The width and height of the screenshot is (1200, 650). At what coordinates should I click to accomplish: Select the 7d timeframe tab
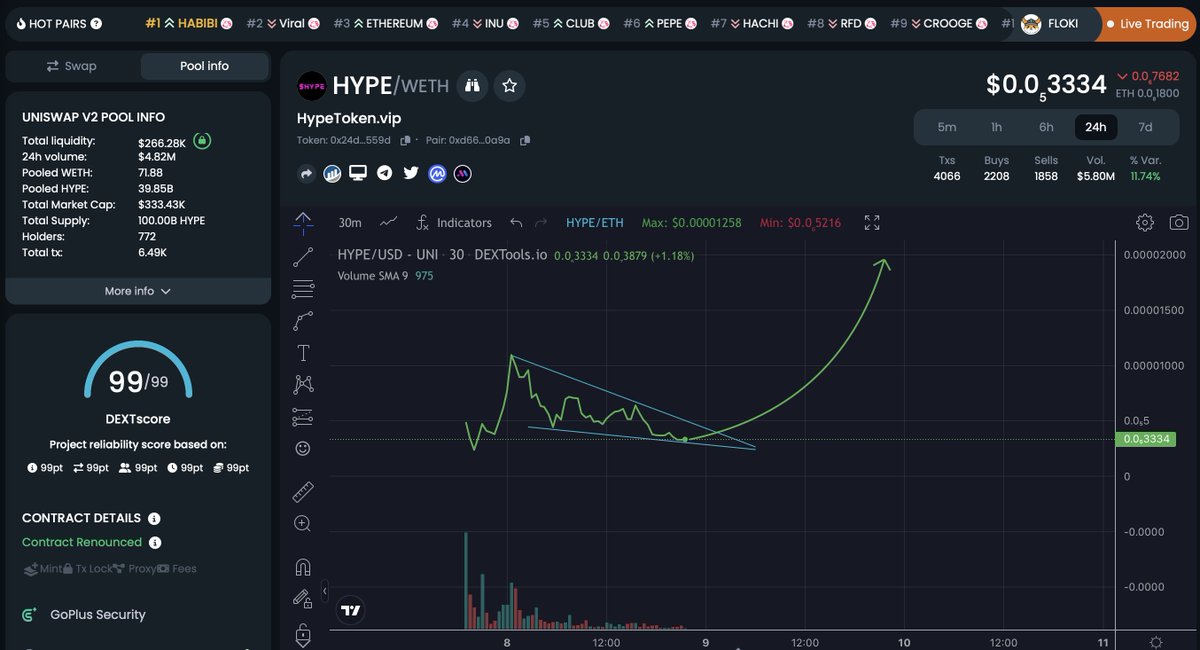(1145, 127)
